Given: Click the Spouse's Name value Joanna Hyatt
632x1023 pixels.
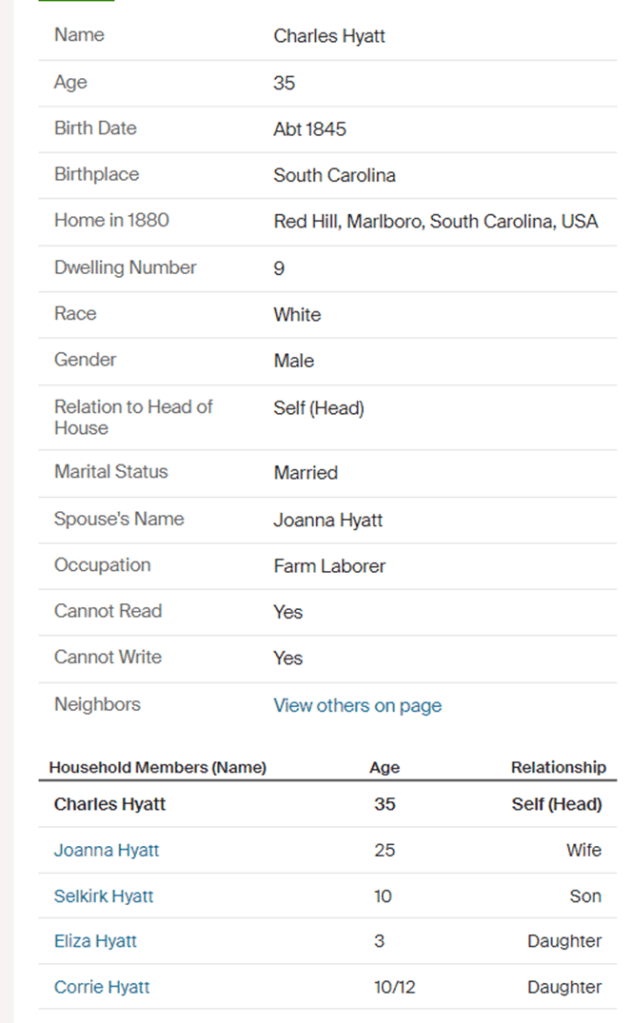Looking at the screenshot, I should click(x=328, y=520).
